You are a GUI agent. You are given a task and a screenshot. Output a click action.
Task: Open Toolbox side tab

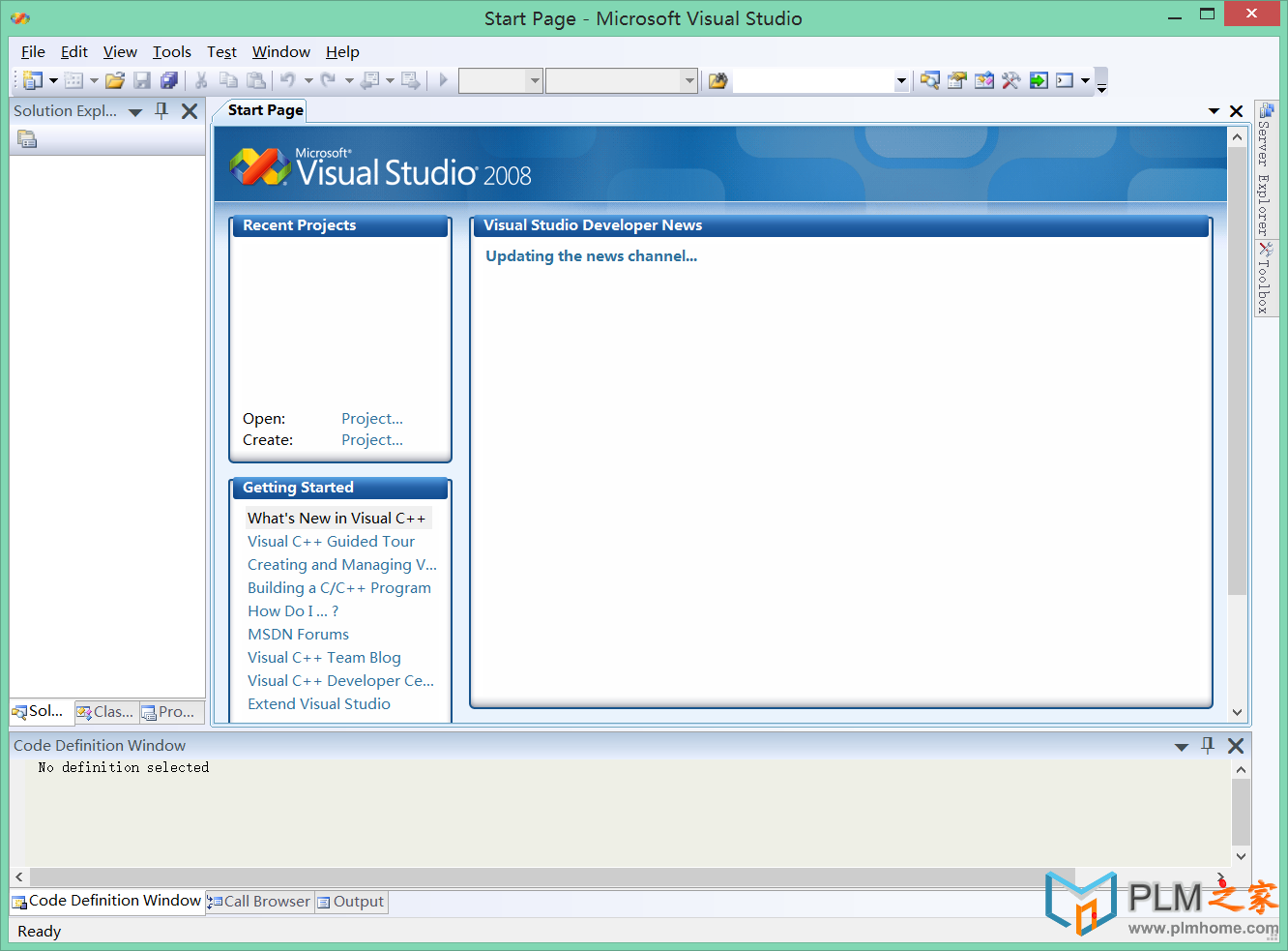pos(1266,278)
